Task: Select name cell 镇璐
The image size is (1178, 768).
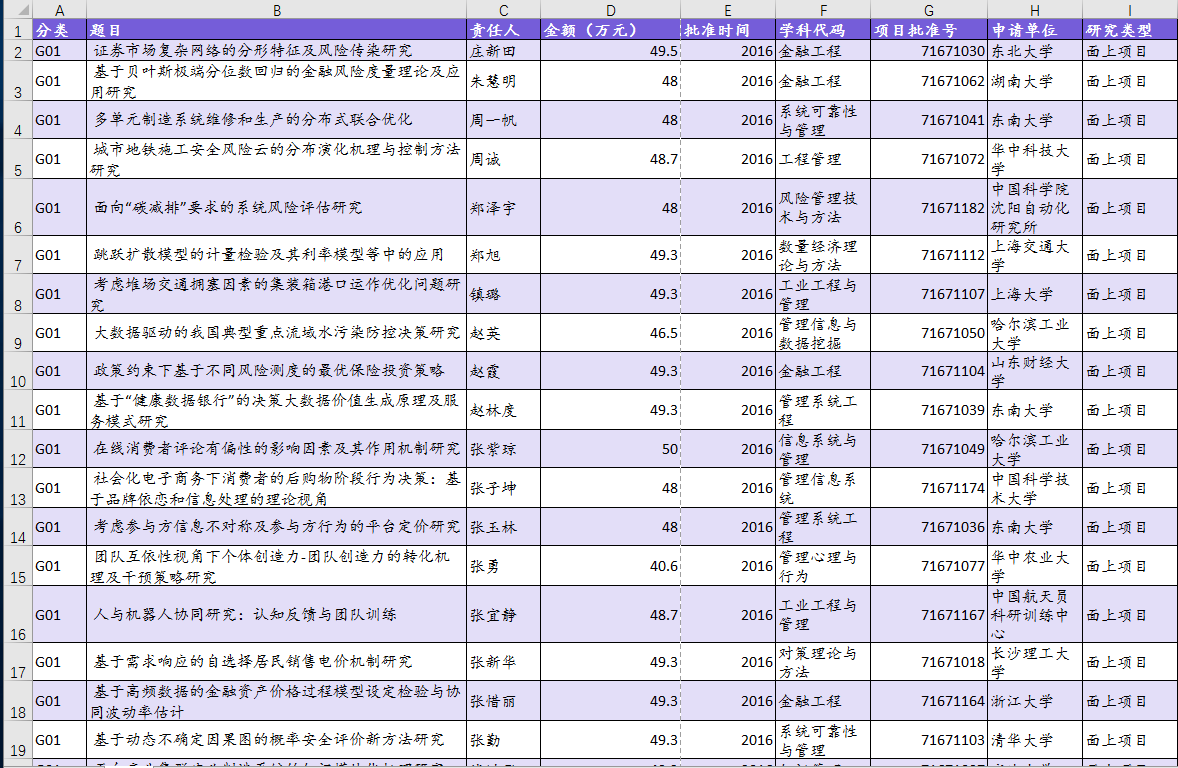Action: (503, 295)
